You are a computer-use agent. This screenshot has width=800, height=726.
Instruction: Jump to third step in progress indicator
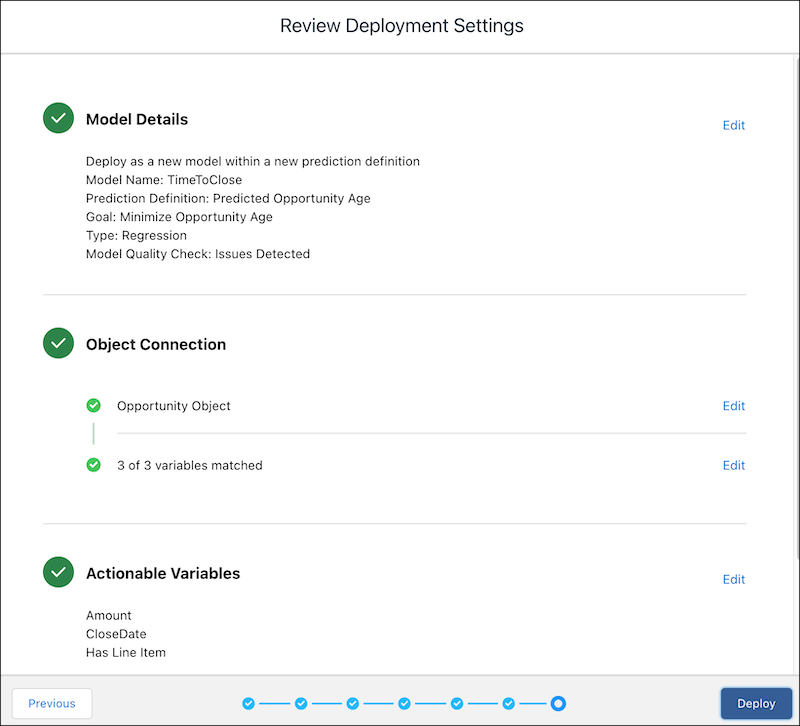pyautogui.click(x=353, y=704)
